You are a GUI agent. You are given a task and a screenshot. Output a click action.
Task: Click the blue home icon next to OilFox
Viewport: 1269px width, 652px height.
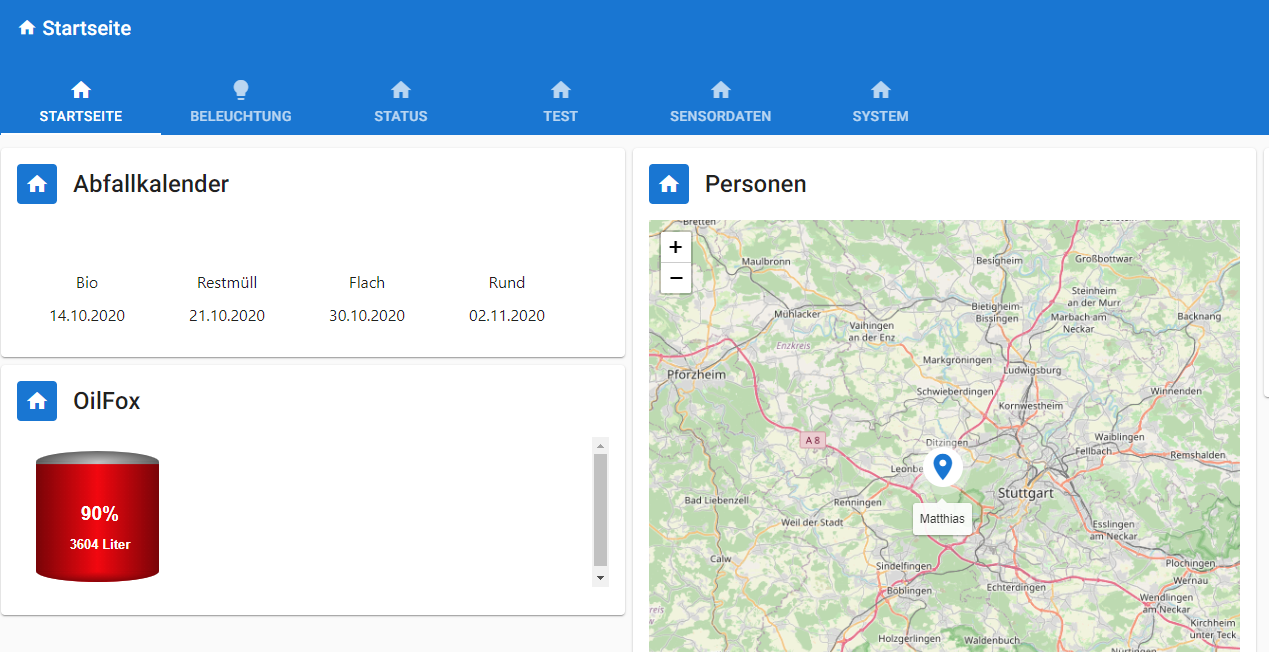tap(37, 401)
